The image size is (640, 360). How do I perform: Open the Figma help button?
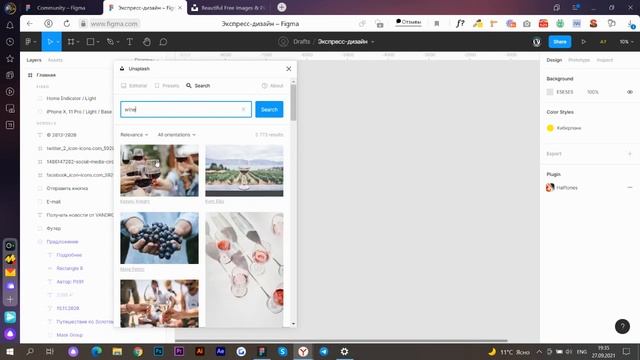(x=622, y=326)
